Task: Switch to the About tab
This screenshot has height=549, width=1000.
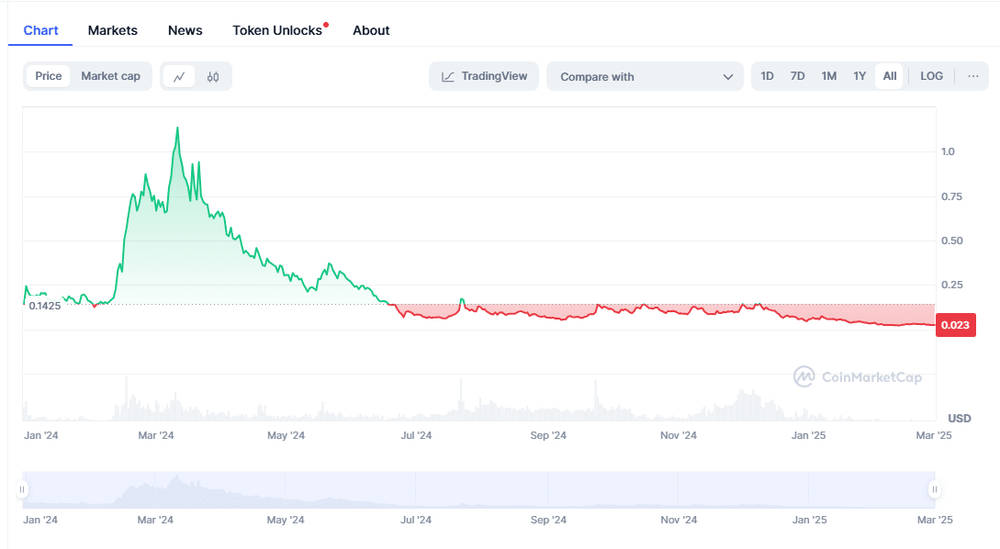Action: tap(371, 30)
